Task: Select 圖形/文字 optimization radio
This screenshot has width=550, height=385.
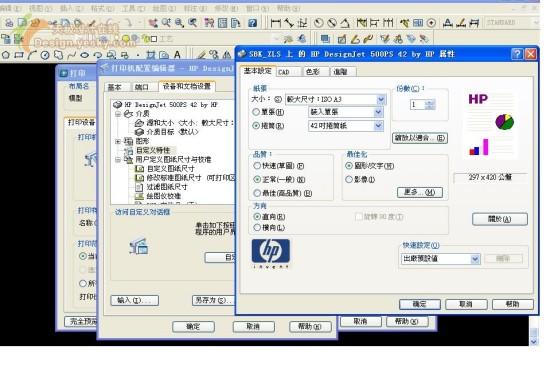Action: [x=349, y=166]
